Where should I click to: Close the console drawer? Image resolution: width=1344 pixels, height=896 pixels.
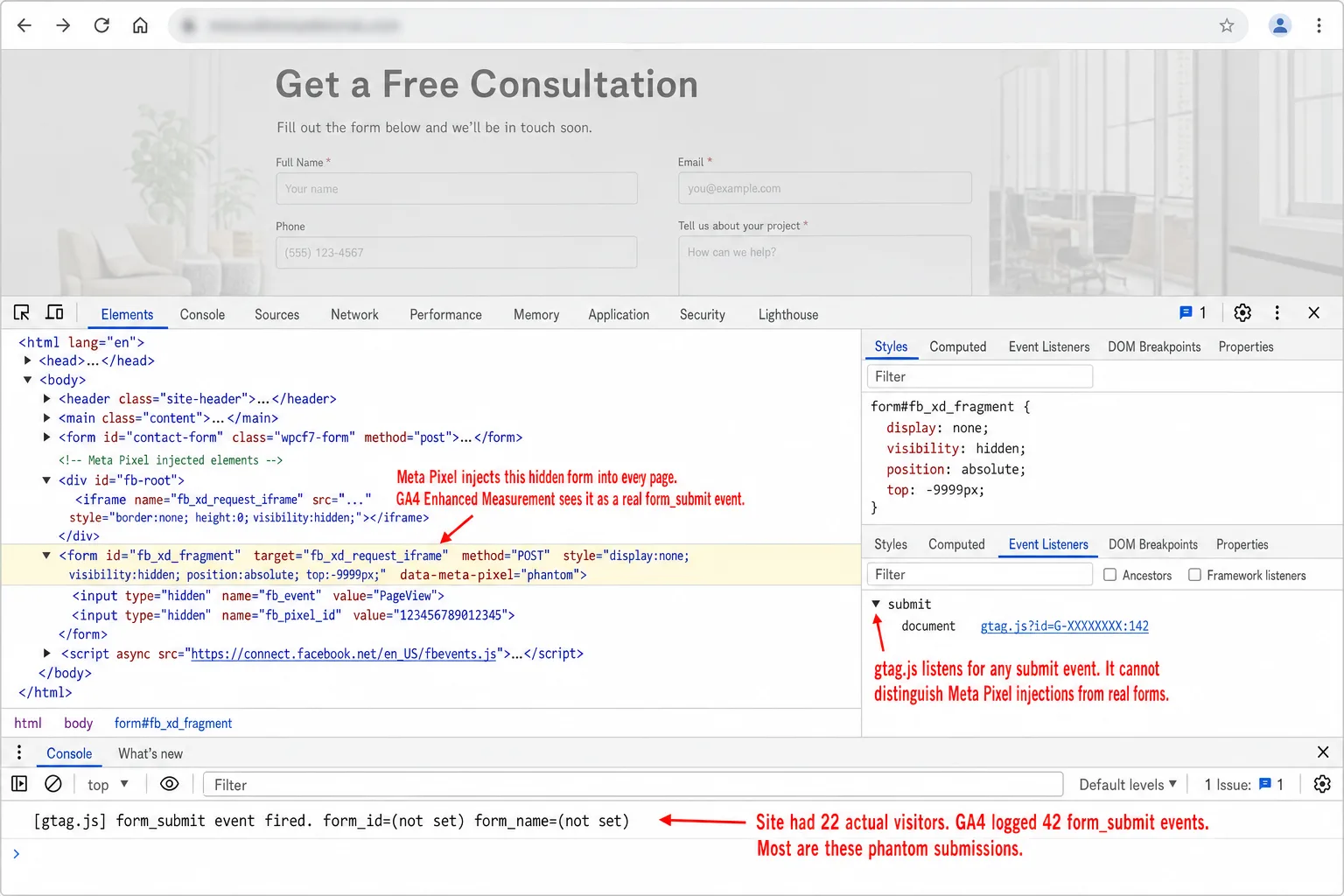tap(1323, 752)
